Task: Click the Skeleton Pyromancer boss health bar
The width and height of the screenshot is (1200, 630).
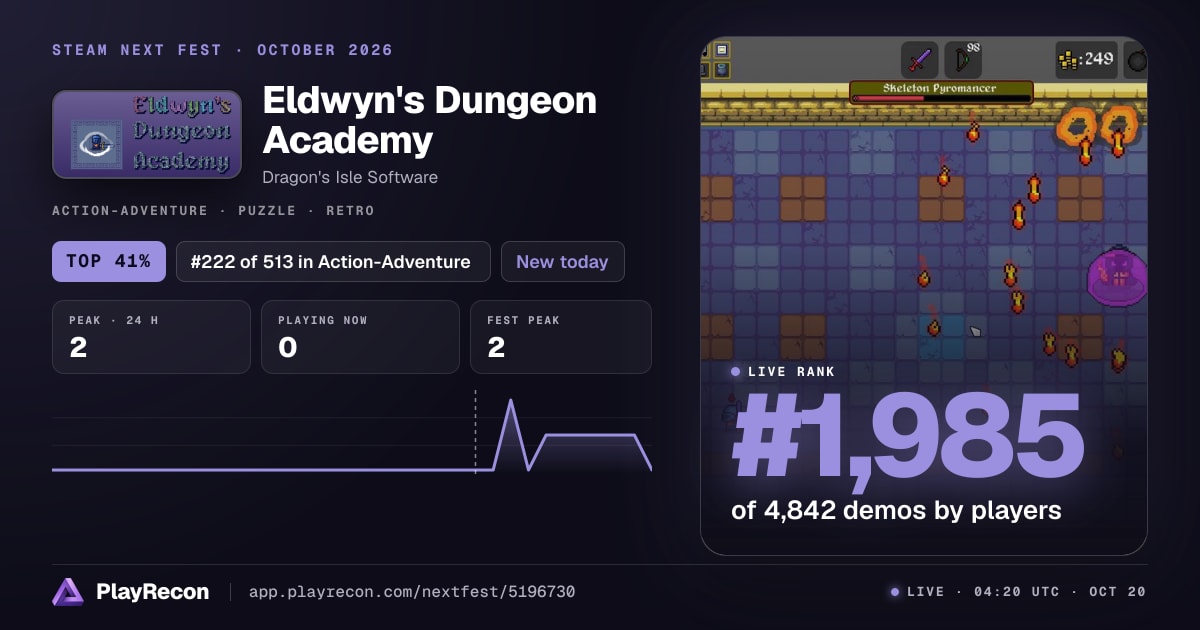Action: click(x=940, y=93)
